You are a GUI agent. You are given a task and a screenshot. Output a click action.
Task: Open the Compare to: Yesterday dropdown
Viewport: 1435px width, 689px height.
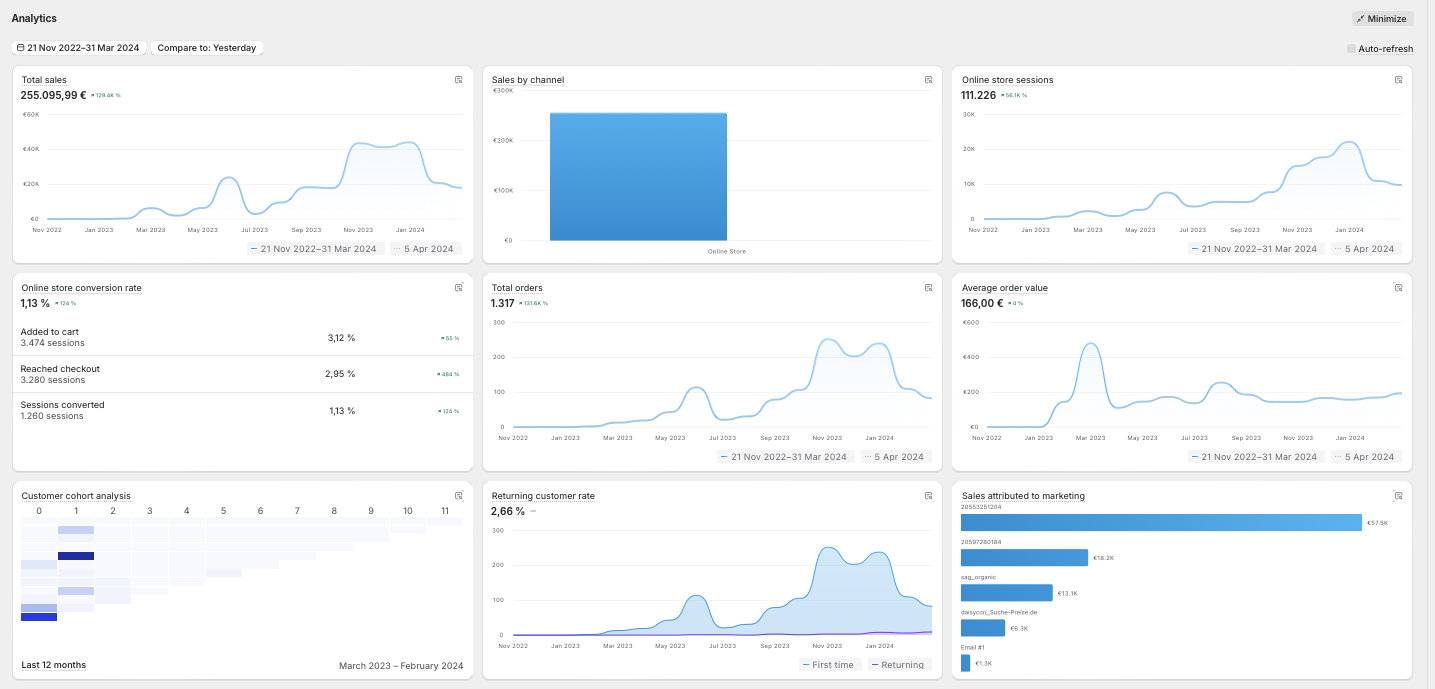(x=206, y=48)
